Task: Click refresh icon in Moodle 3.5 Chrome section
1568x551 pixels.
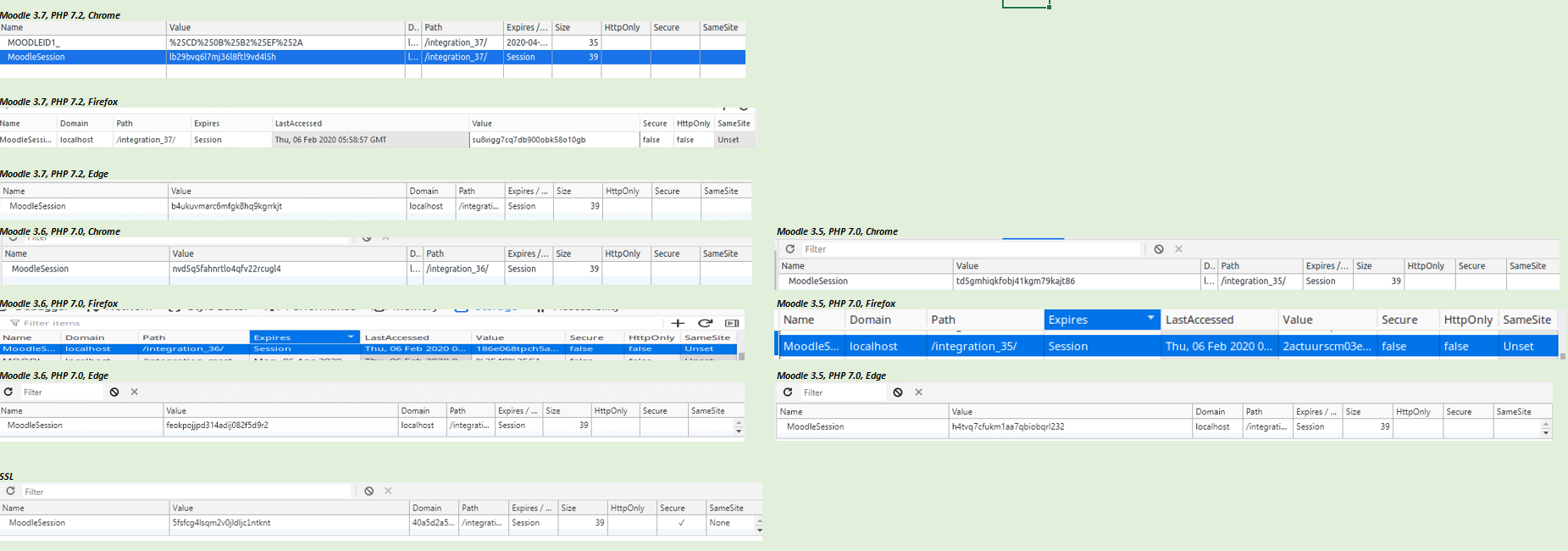Action: tap(790, 249)
